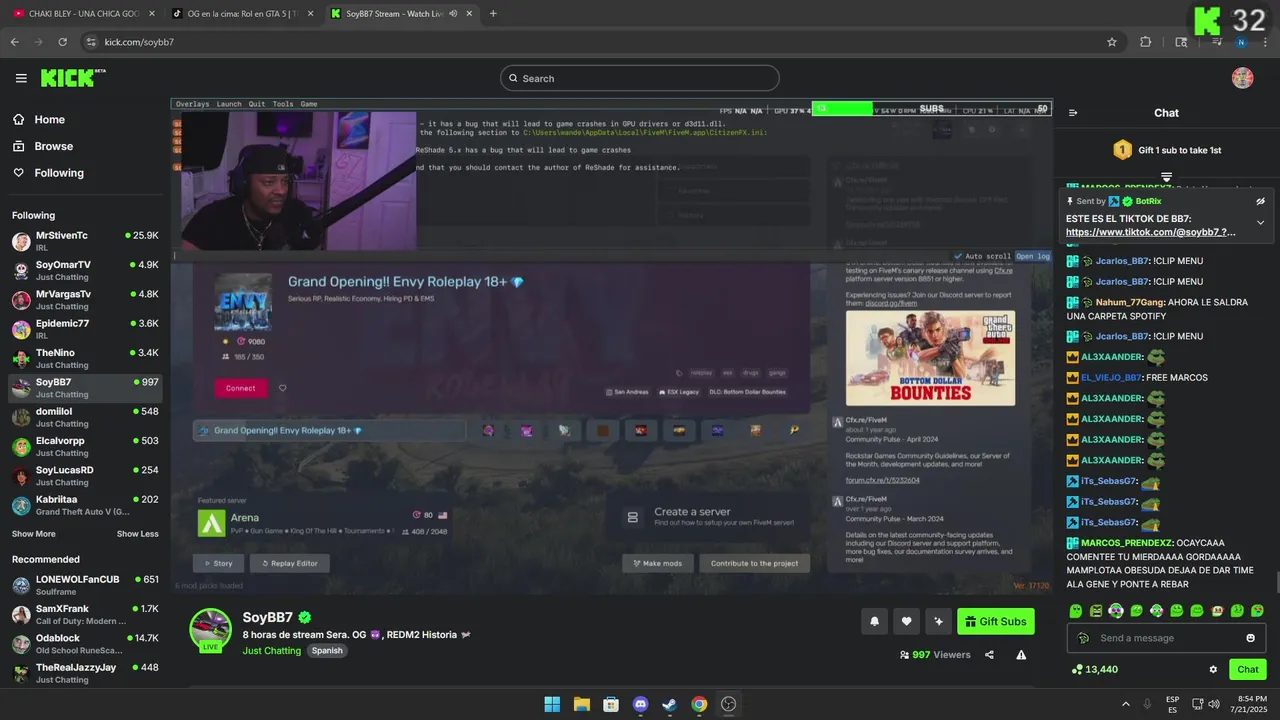Send message with green Chat button
The height and width of the screenshot is (720, 1280).
(x=1248, y=670)
